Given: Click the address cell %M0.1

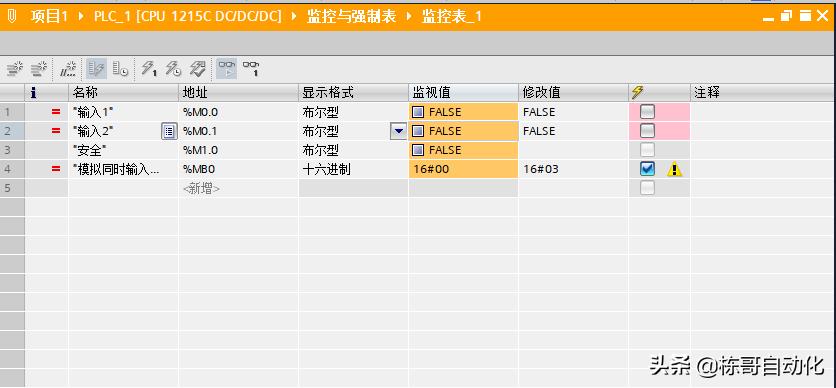Looking at the screenshot, I should (x=238, y=131).
